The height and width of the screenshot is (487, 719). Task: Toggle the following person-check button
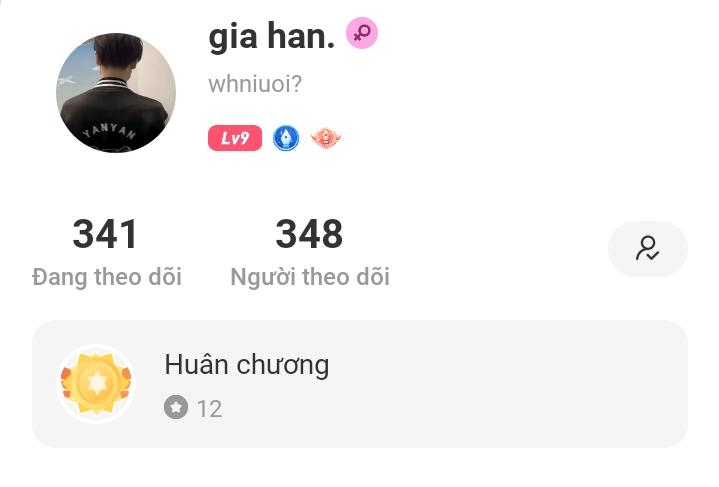[647, 249]
